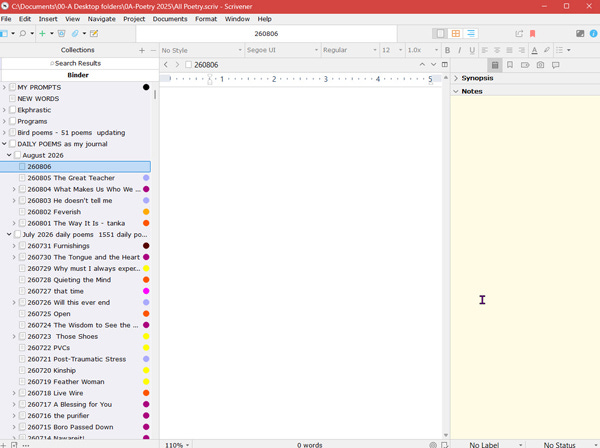Click the highlight pen icon
Image resolution: width=600 pixels, height=448 pixels.
coord(547,50)
